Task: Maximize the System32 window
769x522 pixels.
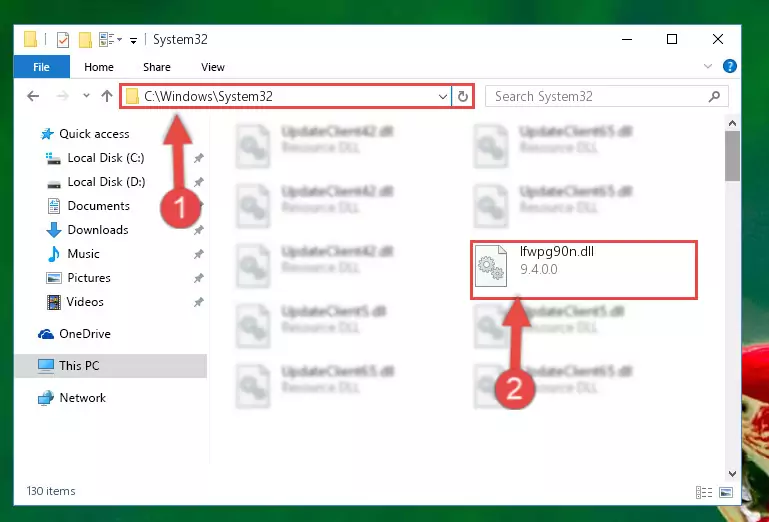Action: coord(672,39)
